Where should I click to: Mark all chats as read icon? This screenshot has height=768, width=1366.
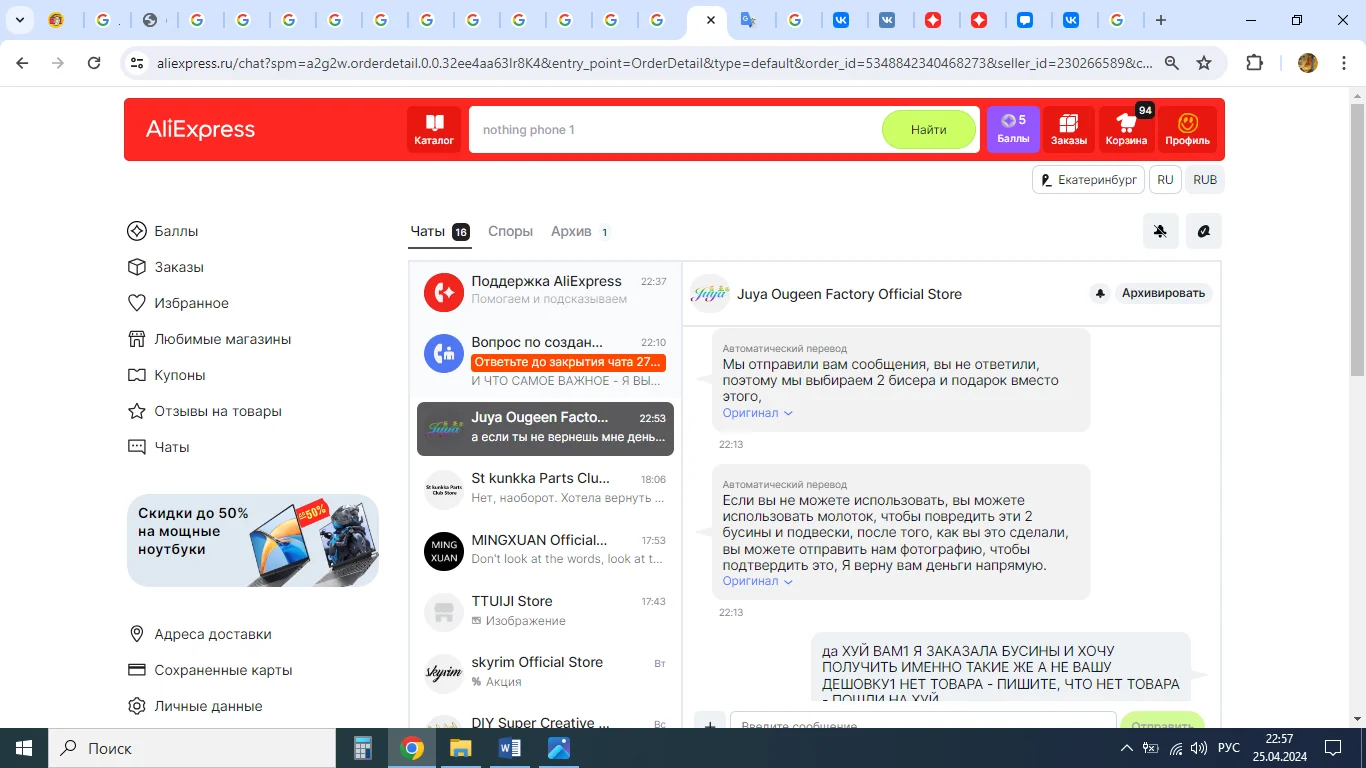click(x=1204, y=231)
